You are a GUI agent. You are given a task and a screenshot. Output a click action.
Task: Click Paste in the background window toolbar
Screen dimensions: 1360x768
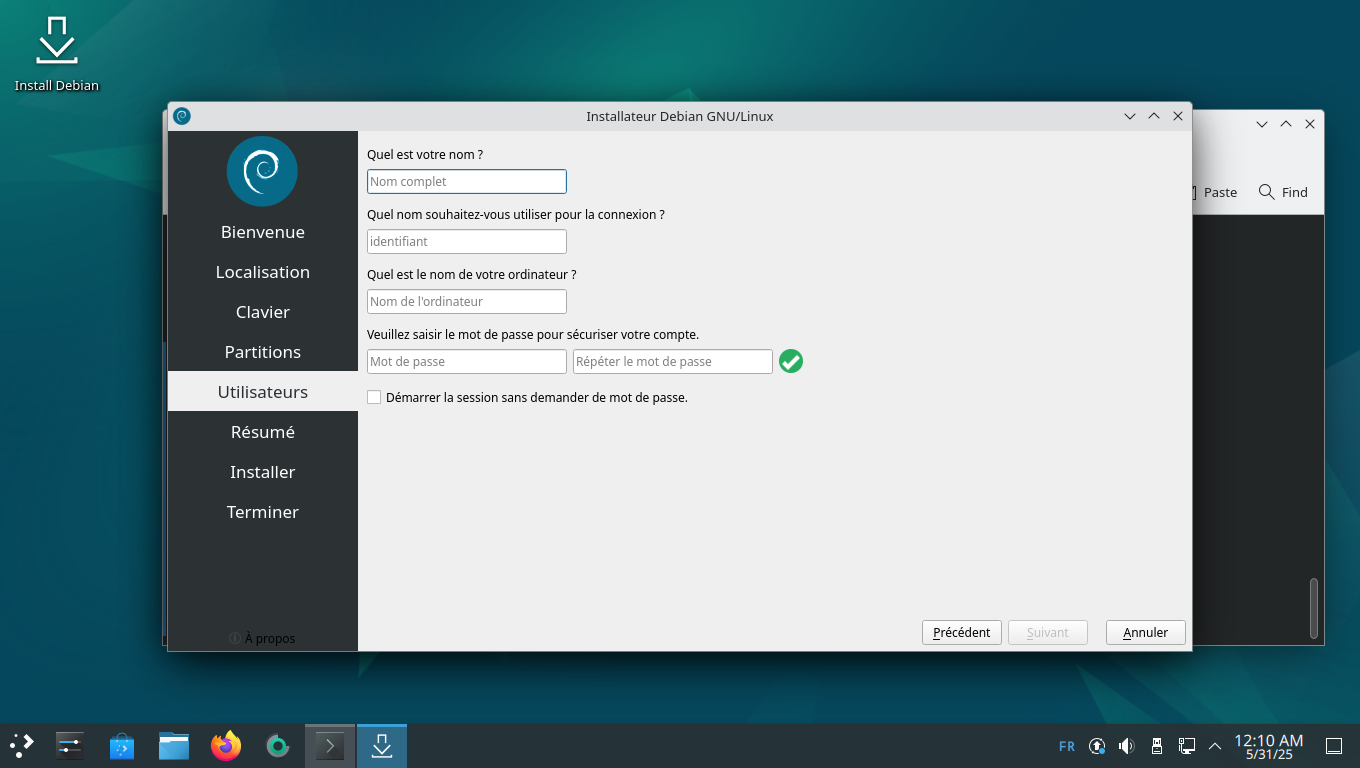click(x=1220, y=192)
